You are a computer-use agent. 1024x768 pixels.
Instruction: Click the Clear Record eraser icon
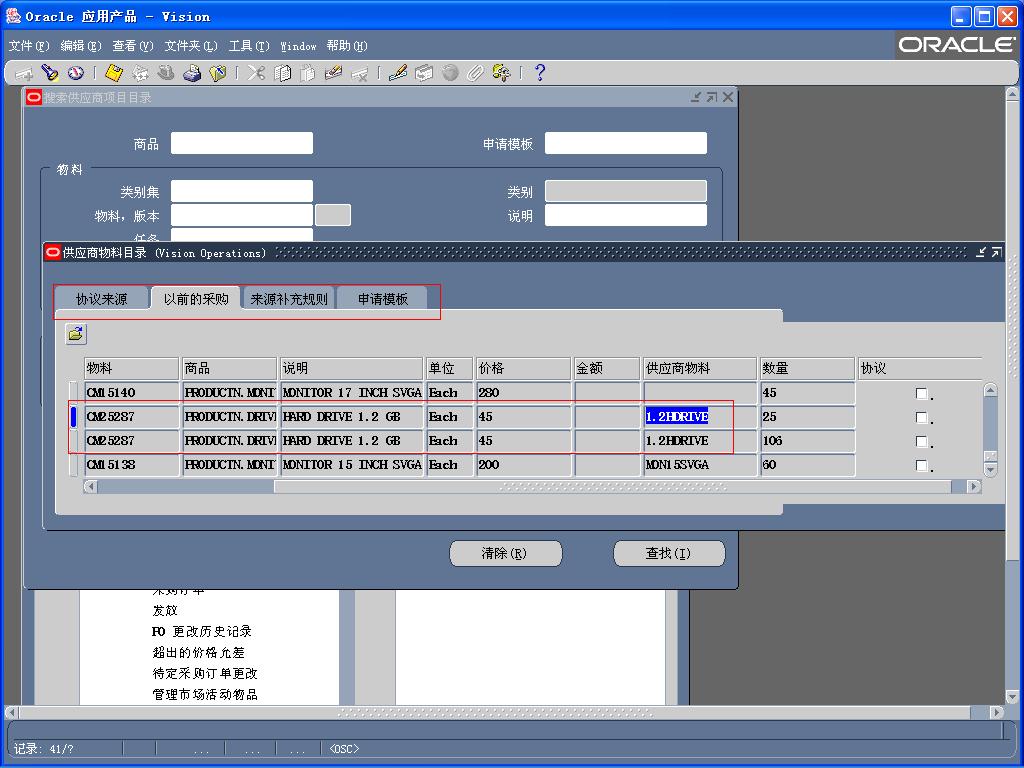point(334,73)
